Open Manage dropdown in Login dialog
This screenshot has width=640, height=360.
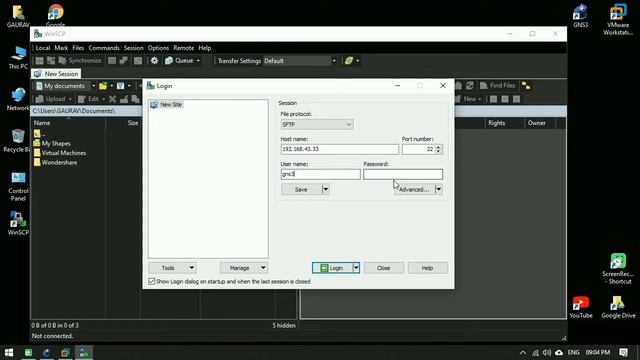244,268
